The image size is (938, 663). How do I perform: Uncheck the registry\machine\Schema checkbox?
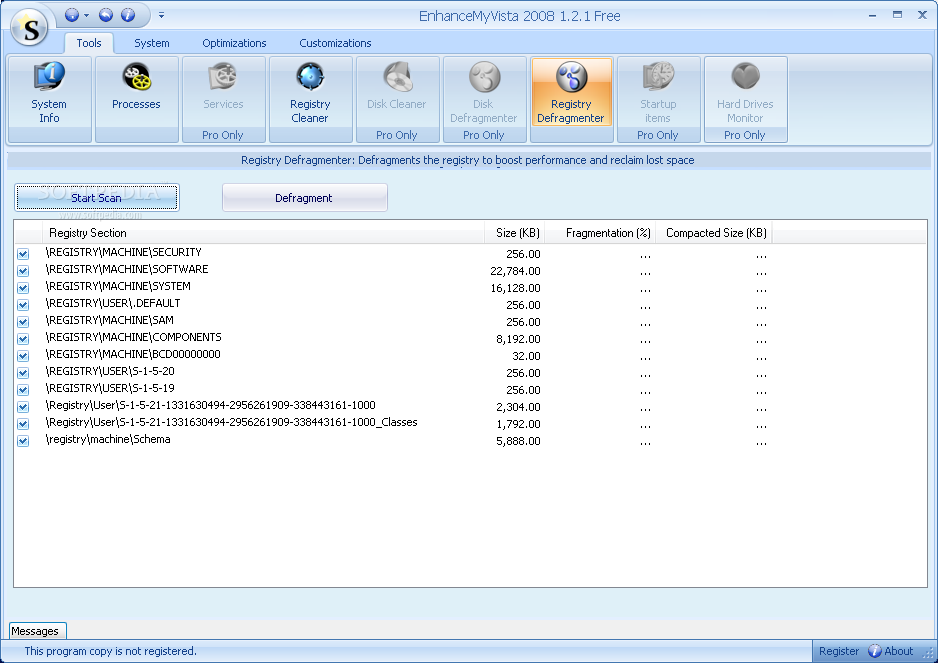pyautogui.click(x=23, y=441)
